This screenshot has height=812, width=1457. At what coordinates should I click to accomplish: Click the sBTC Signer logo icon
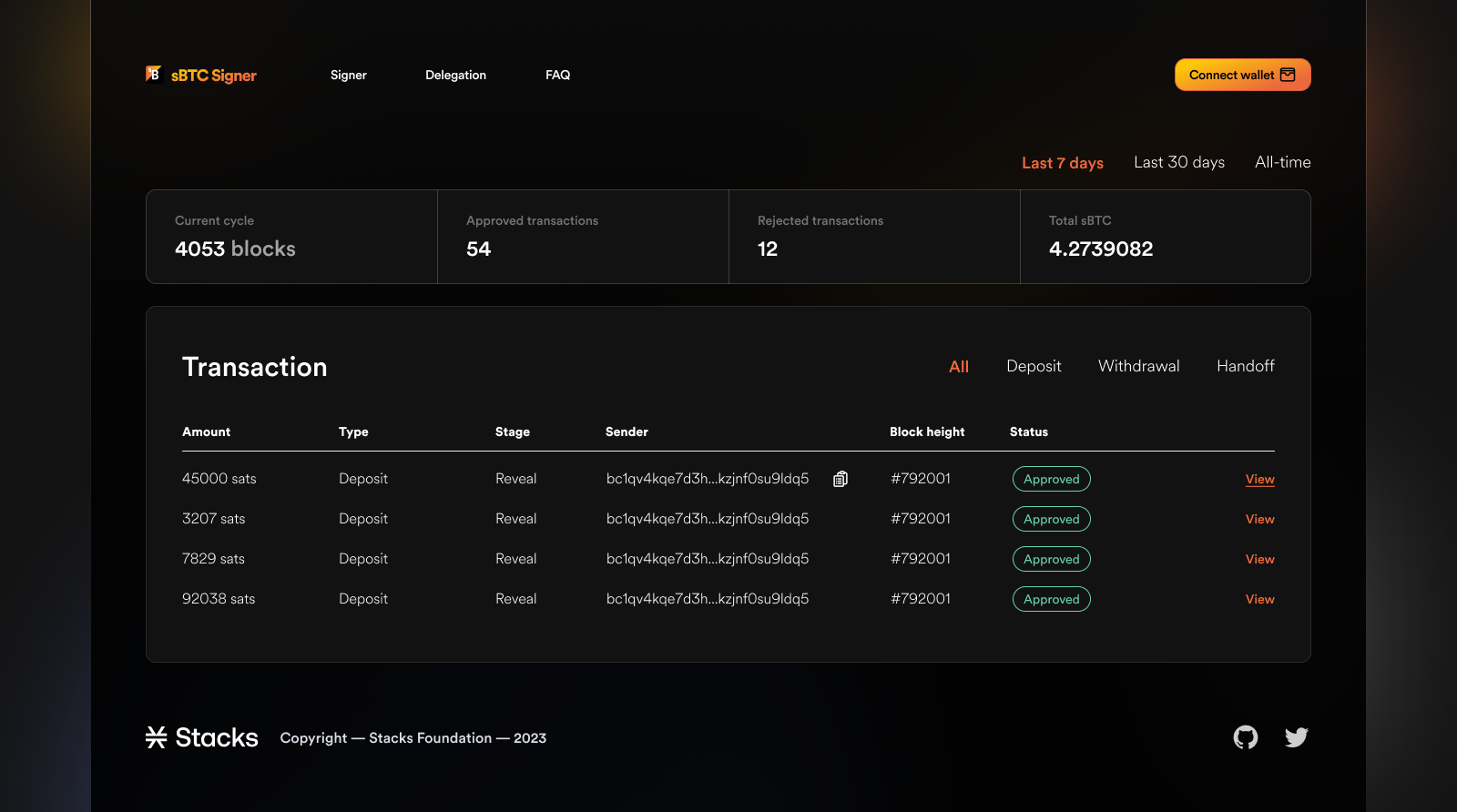(x=153, y=74)
